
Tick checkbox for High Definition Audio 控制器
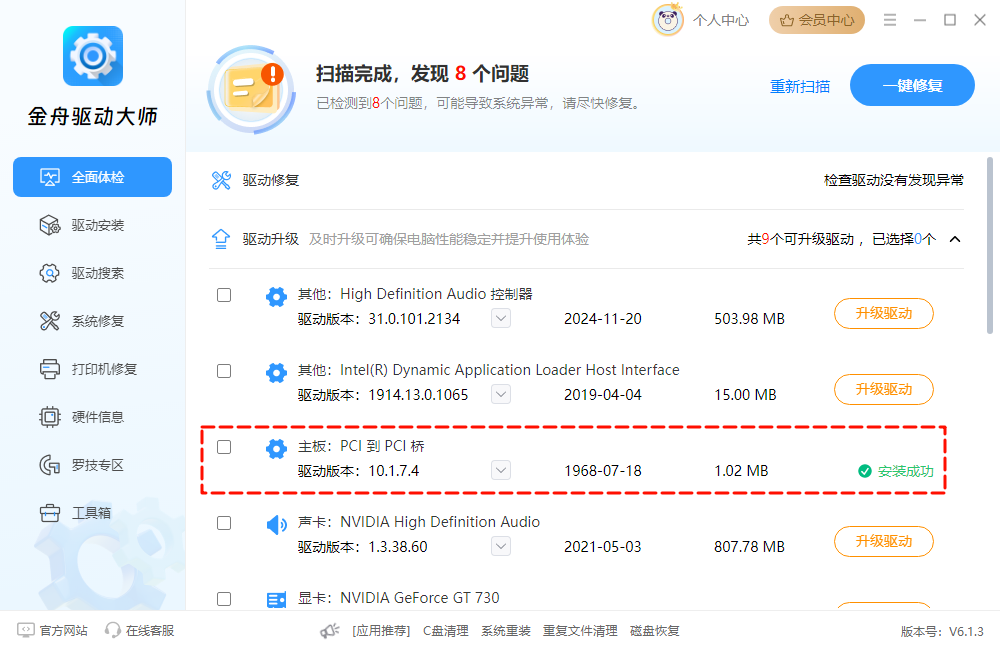point(224,295)
